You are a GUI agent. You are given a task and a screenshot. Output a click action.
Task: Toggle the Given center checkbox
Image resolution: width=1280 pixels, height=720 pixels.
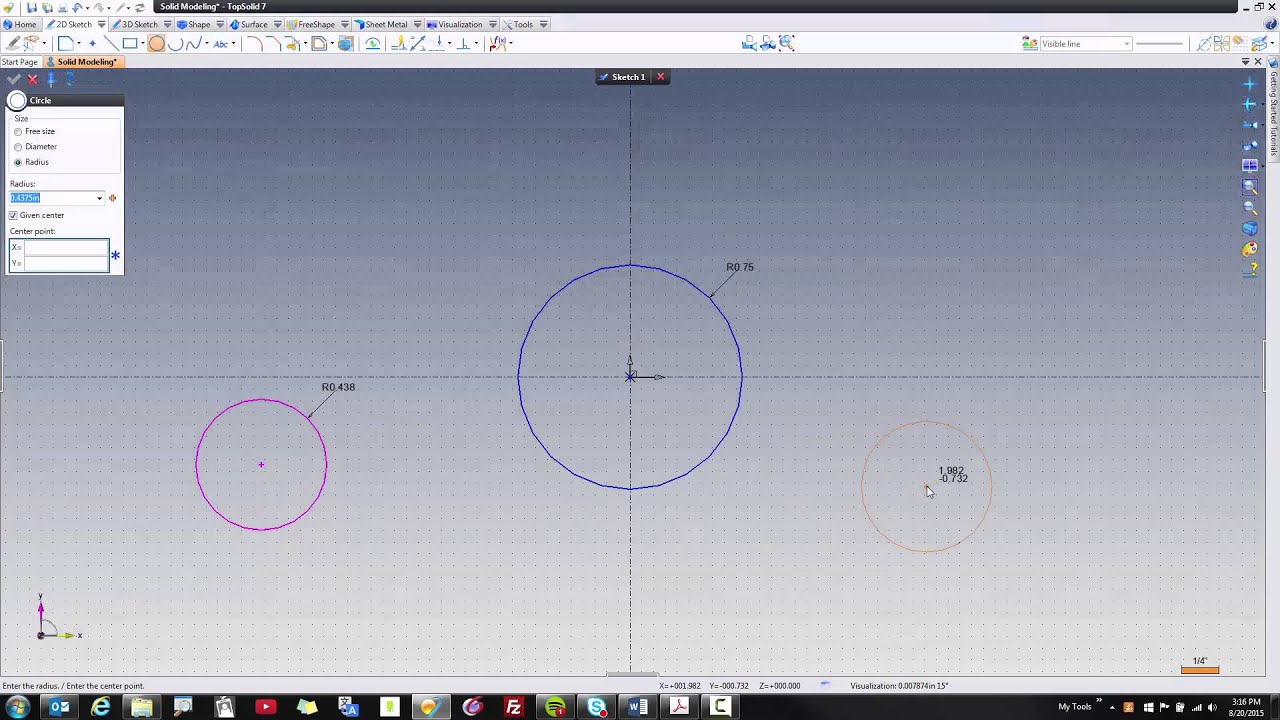tap(14, 216)
